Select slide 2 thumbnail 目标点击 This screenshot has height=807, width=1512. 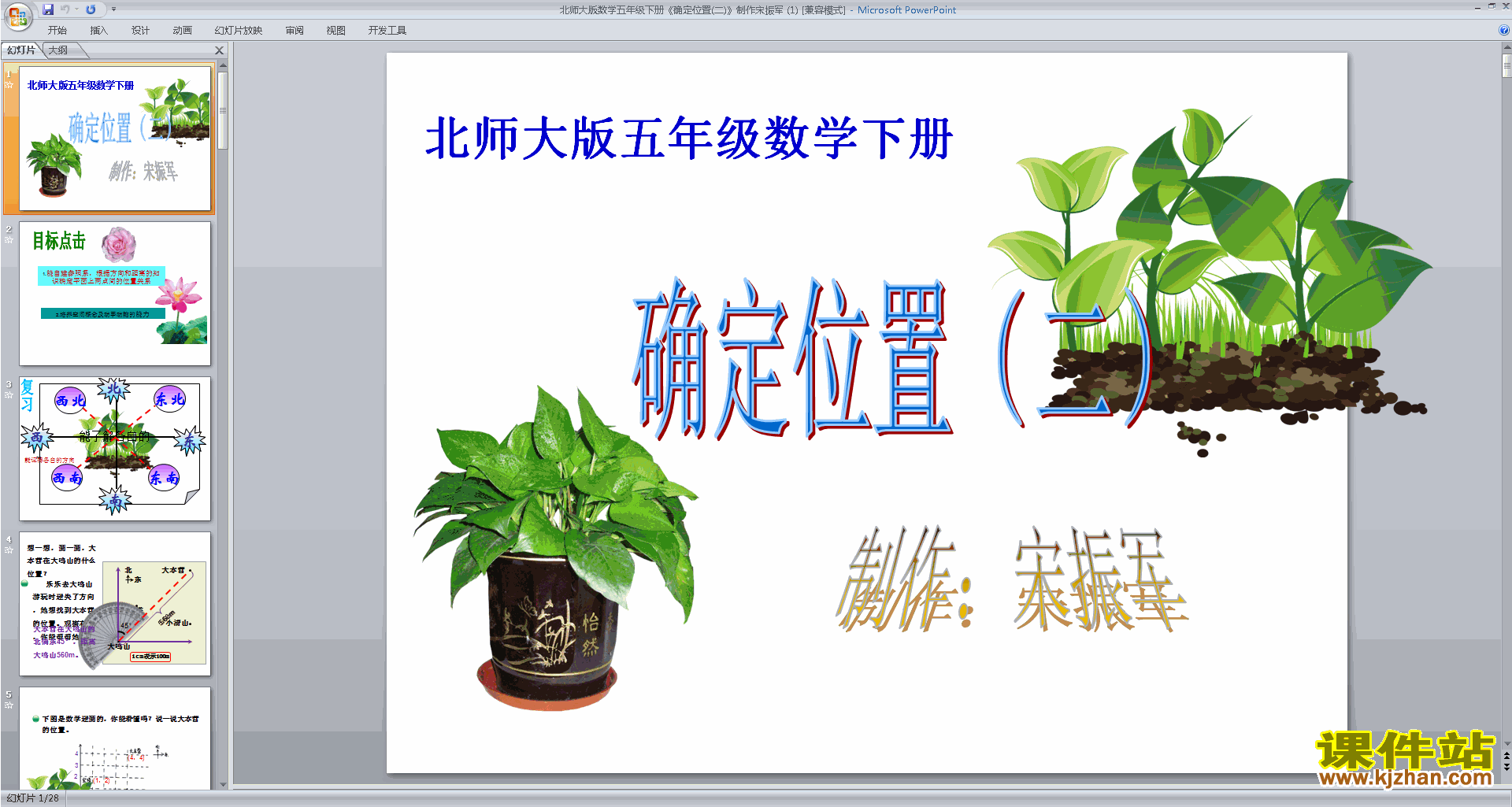tap(115, 294)
